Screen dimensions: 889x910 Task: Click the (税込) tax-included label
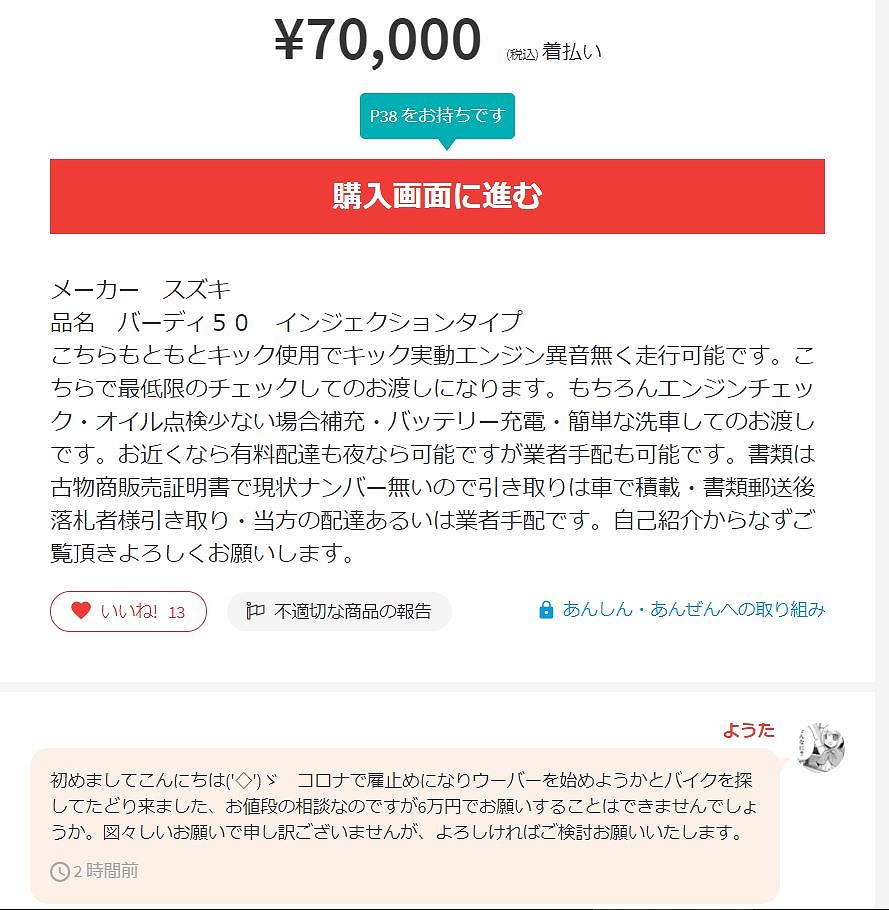(522, 54)
